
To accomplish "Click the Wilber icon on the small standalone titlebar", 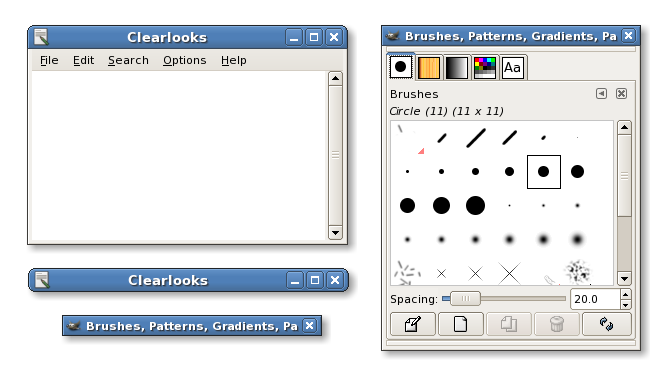I will click(73, 326).
